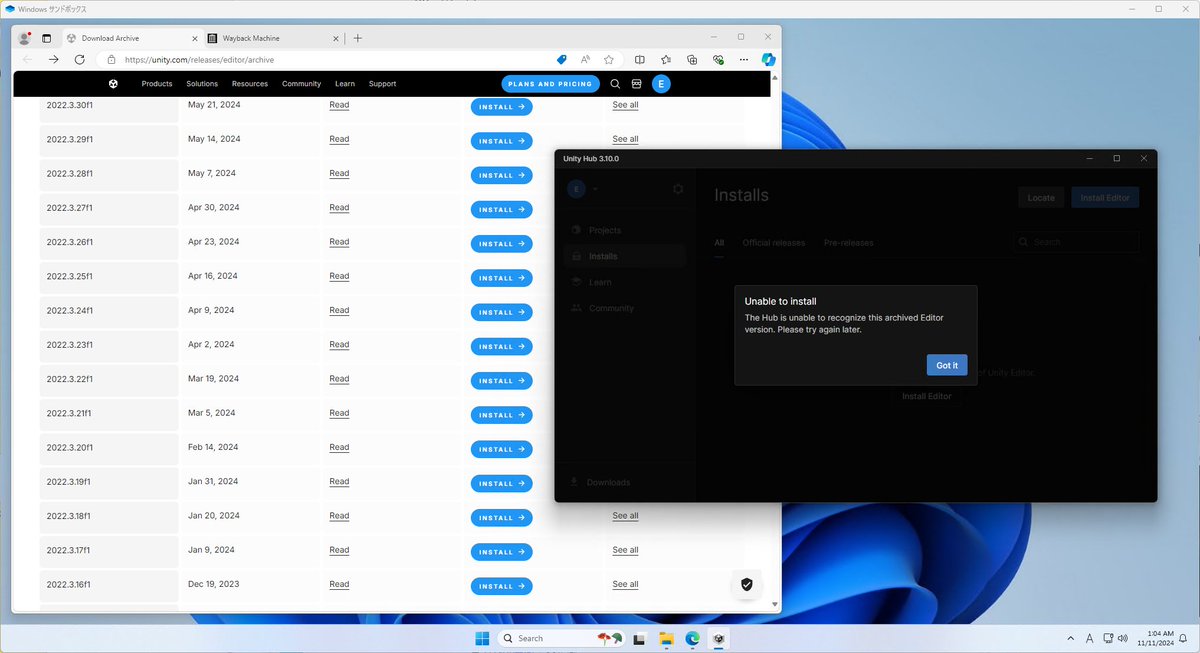Click the privacy shield badge on the page
This screenshot has width=1200, height=653.
(746, 584)
